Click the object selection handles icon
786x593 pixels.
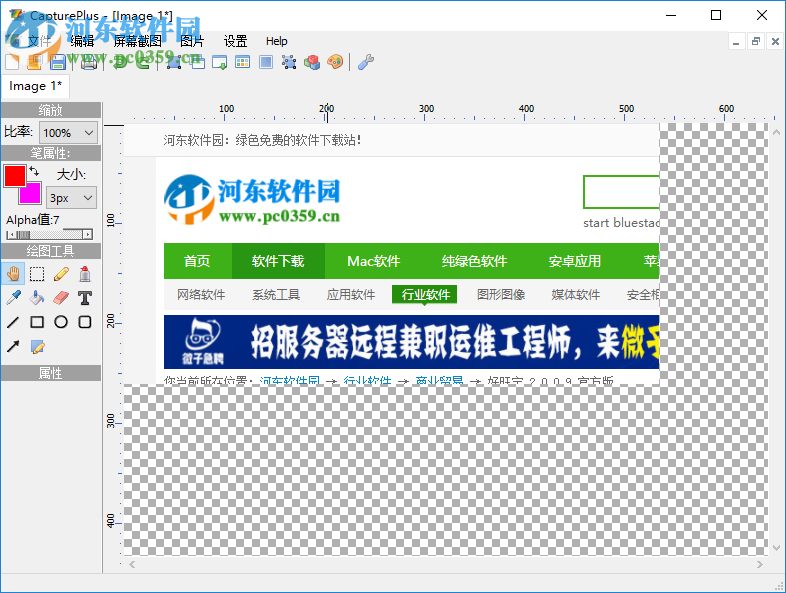click(x=289, y=62)
